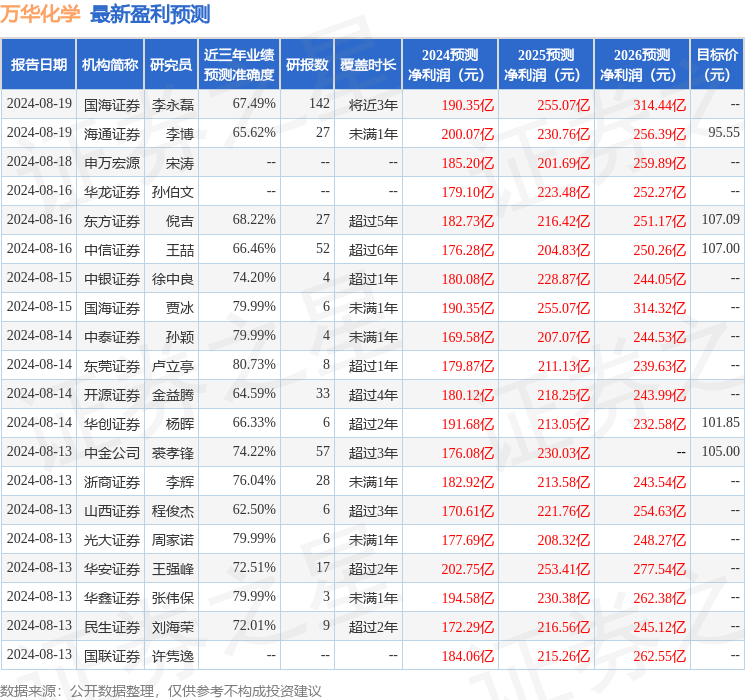Image resolution: width=745 pixels, height=700 pixels.
Task: Click the 覆盖时长 column header
Action: (368, 65)
